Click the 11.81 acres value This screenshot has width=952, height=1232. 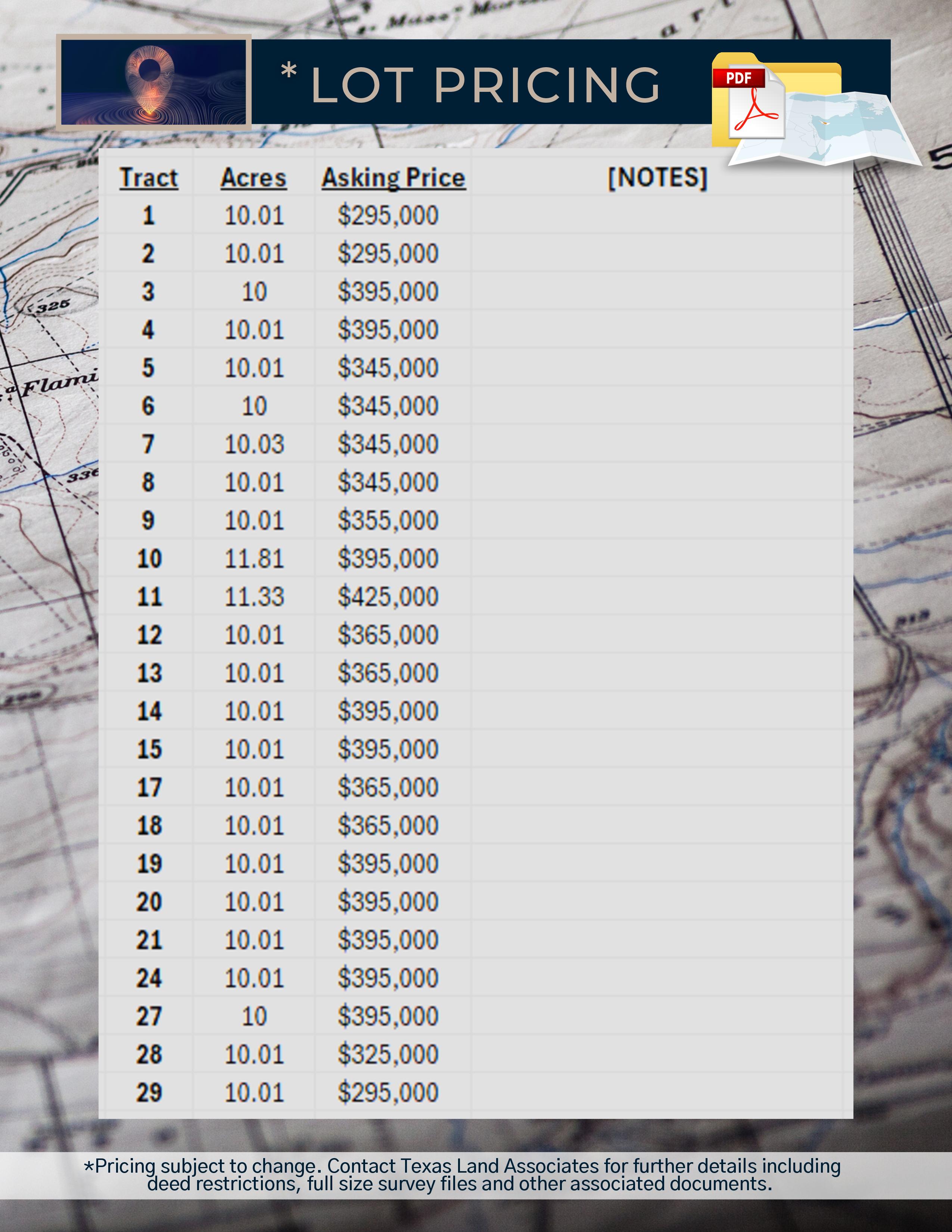254,559
